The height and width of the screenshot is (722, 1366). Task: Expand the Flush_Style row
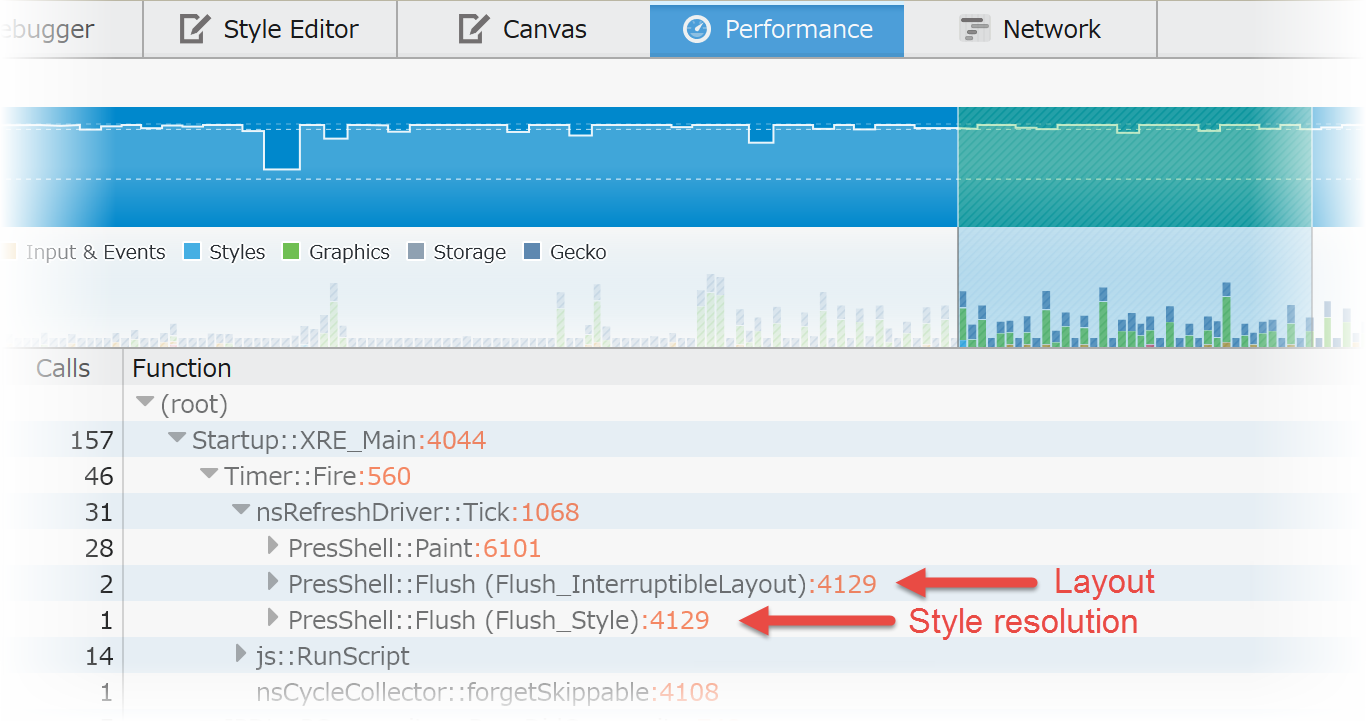coord(273,618)
